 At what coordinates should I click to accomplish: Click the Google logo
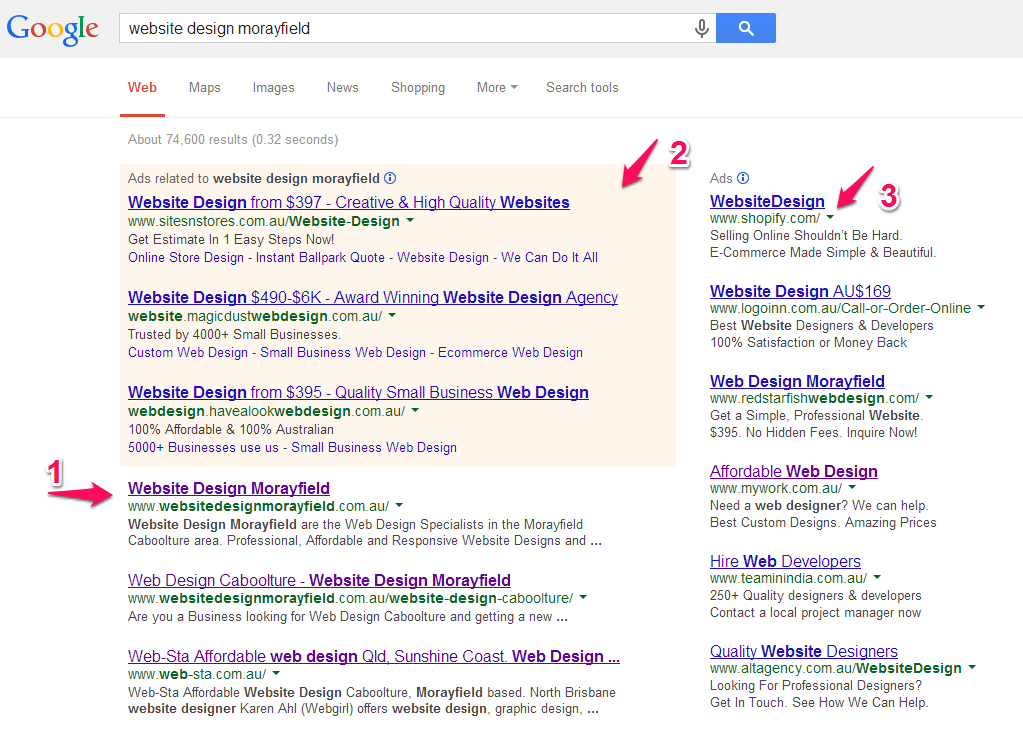[52, 29]
